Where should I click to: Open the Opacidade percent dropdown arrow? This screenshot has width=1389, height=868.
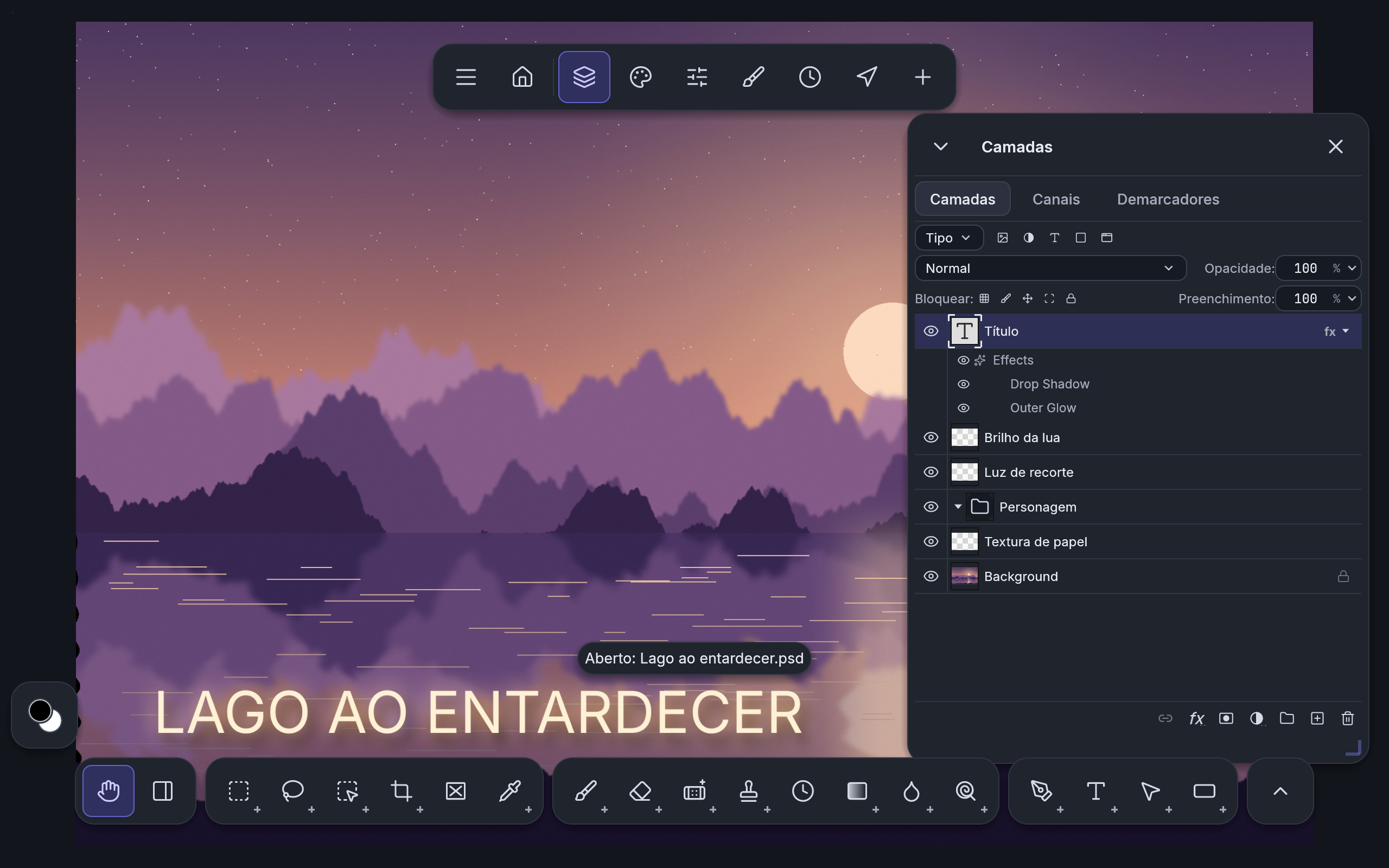(1352, 268)
